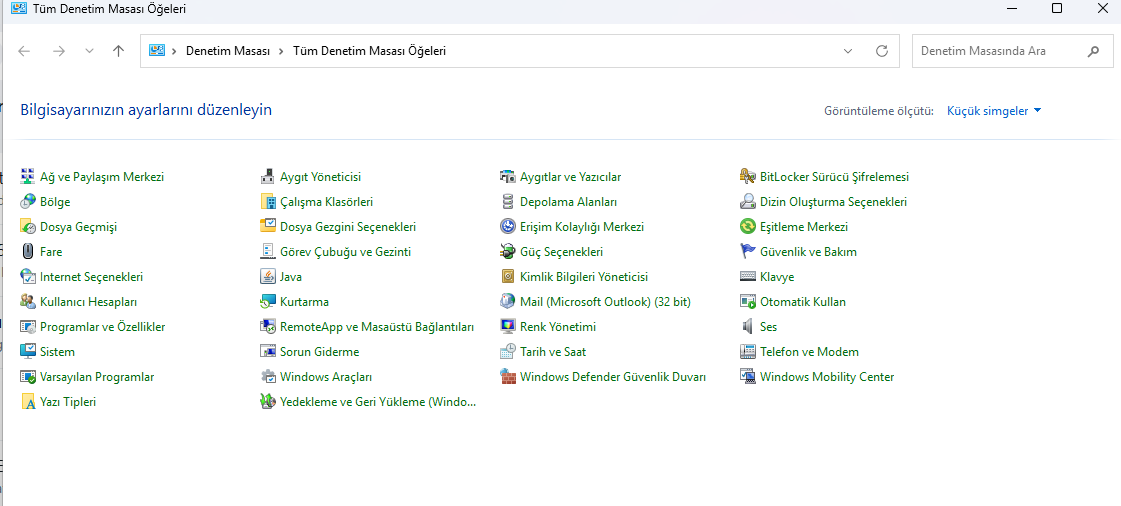Open the Dosya Geçmişi icon

point(28,227)
